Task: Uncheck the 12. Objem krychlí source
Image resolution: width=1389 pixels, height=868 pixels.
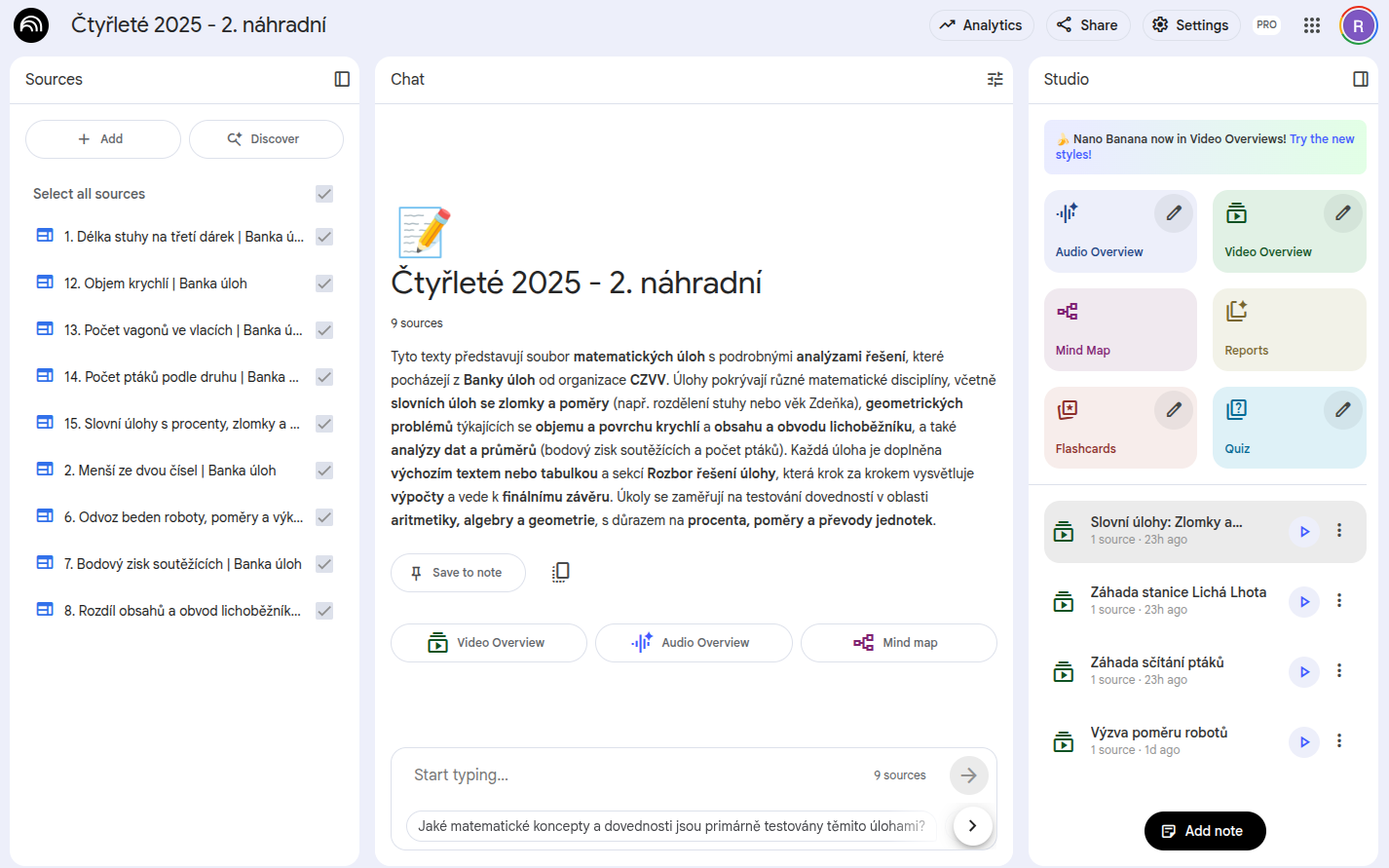Action: [x=324, y=283]
